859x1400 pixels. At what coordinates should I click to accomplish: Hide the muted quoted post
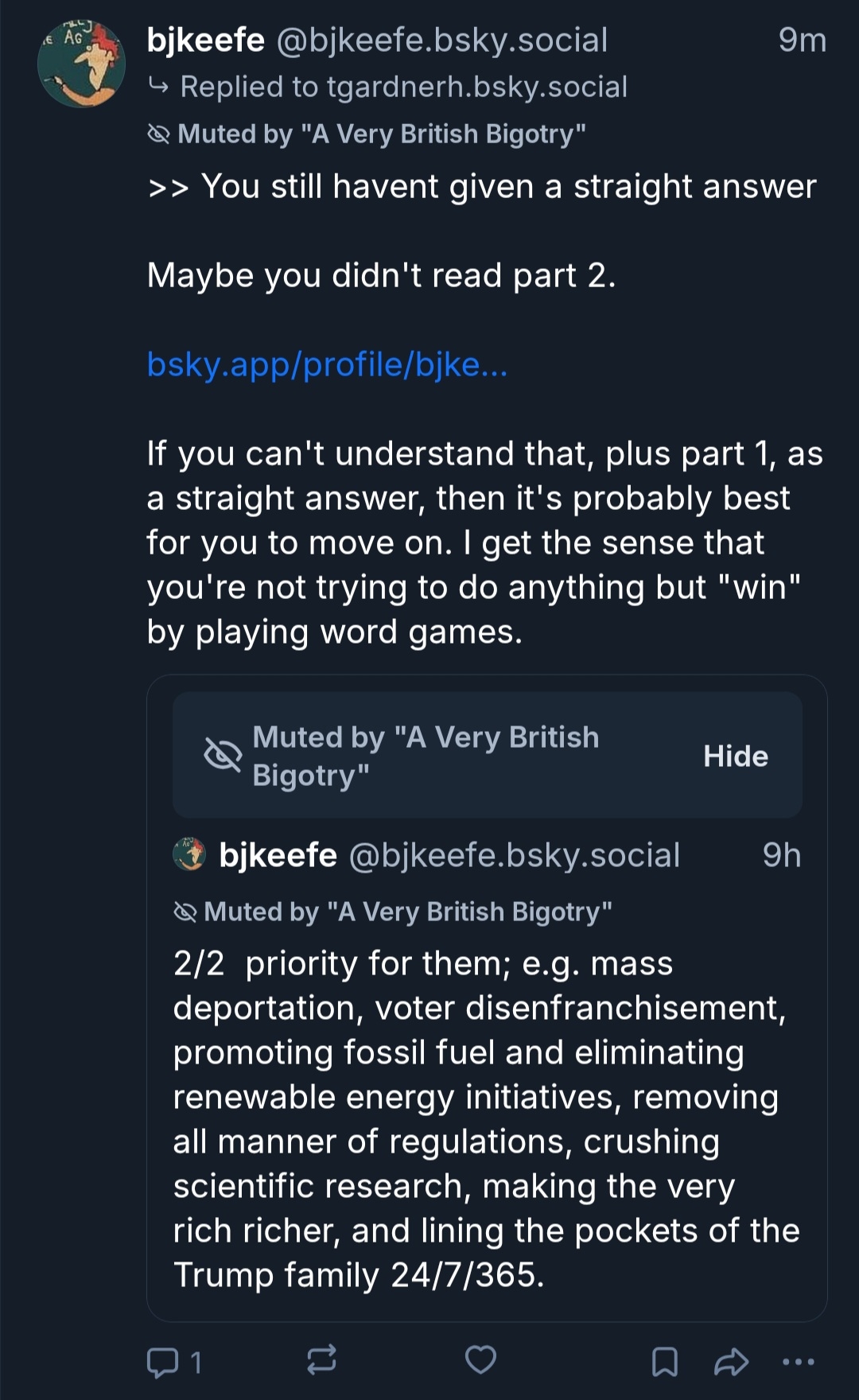point(735,756)
